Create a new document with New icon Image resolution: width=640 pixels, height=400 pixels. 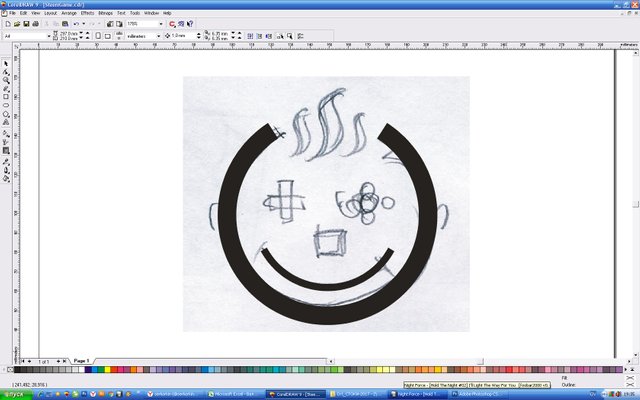[8, 24]
